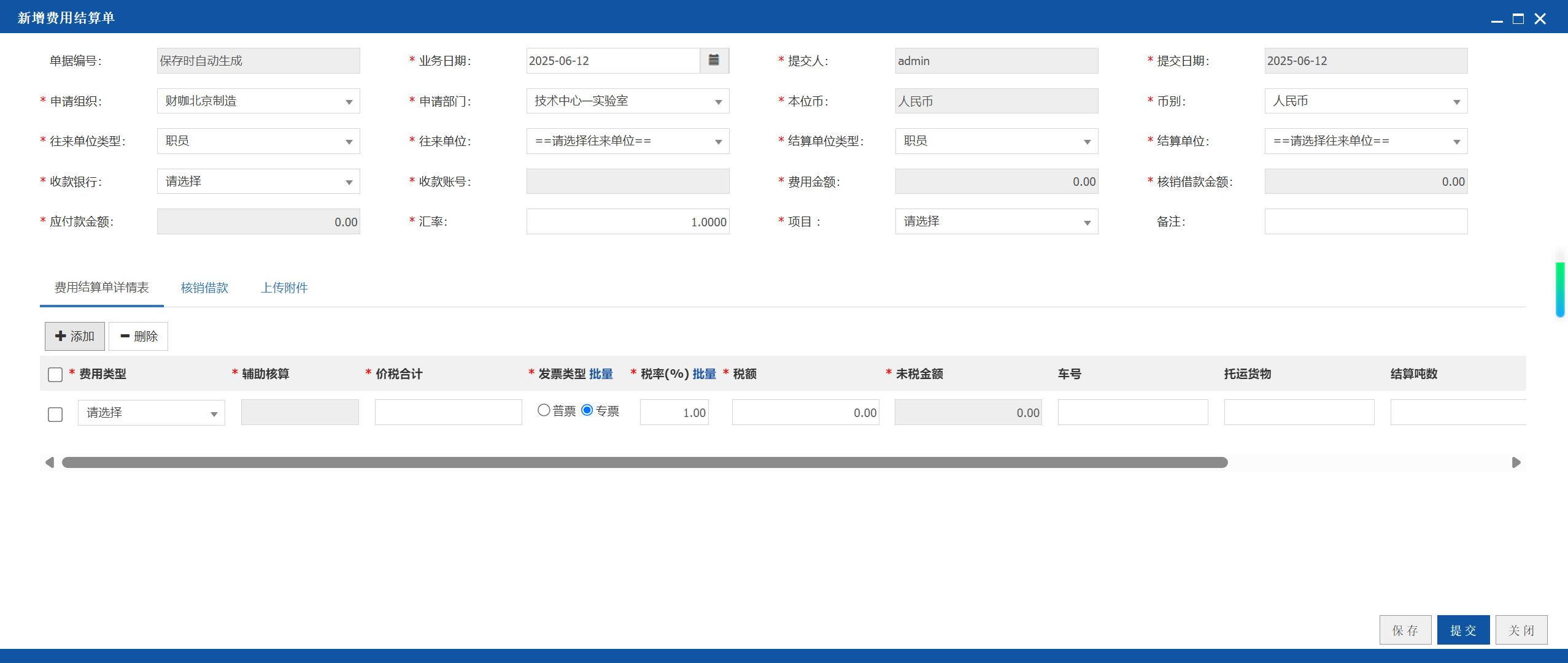Open the 上传附件 tab
Image resolution: width=1568 pixels, height=663 pixels.
[284, 288]
